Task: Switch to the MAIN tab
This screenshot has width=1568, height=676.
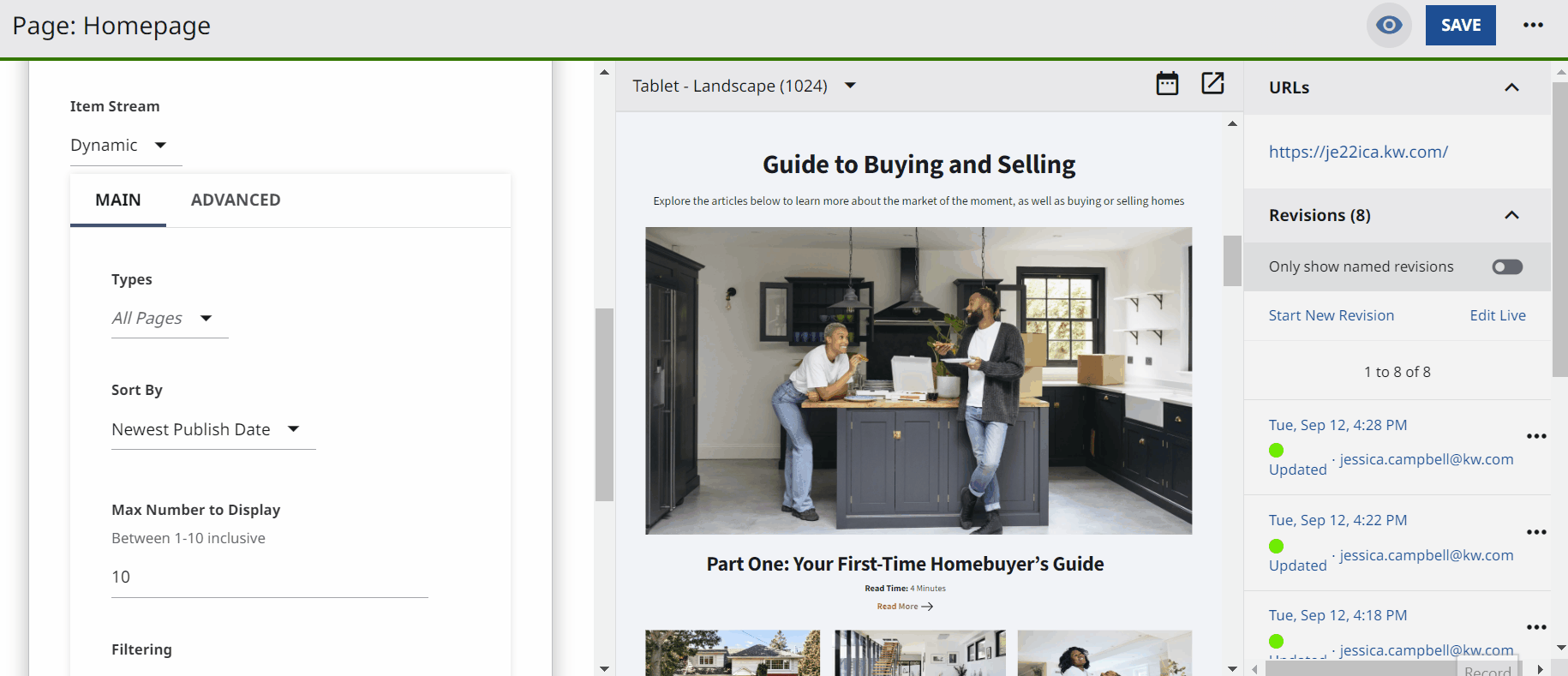Action: coord(118,200)
